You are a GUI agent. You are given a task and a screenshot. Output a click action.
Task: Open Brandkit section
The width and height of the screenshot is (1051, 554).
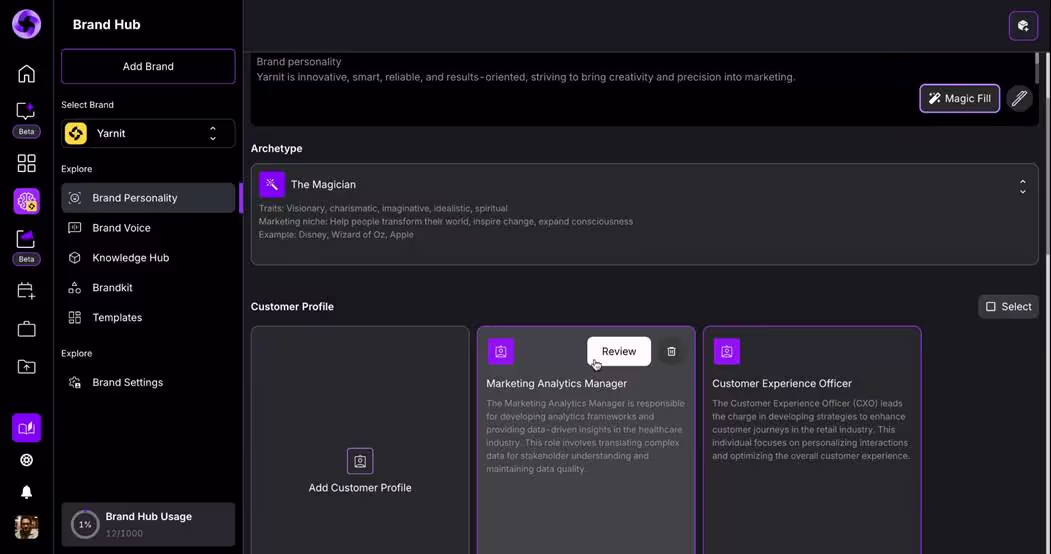pos(148,287)
